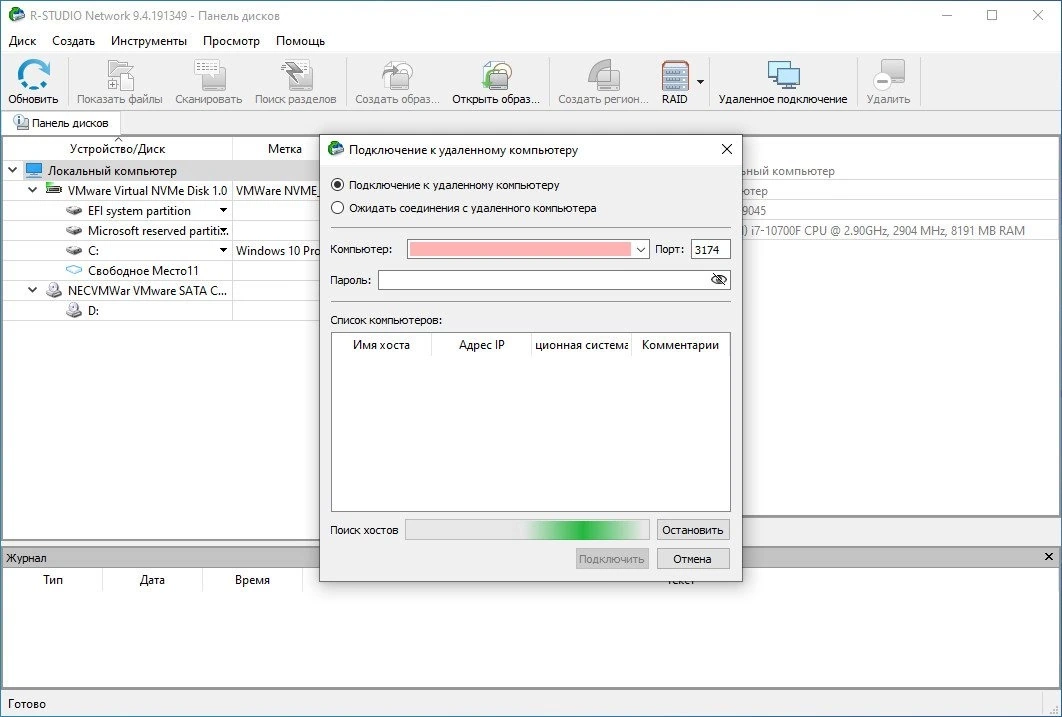
Task: Click the Поиск хостов progress bar
Action: 527,530
